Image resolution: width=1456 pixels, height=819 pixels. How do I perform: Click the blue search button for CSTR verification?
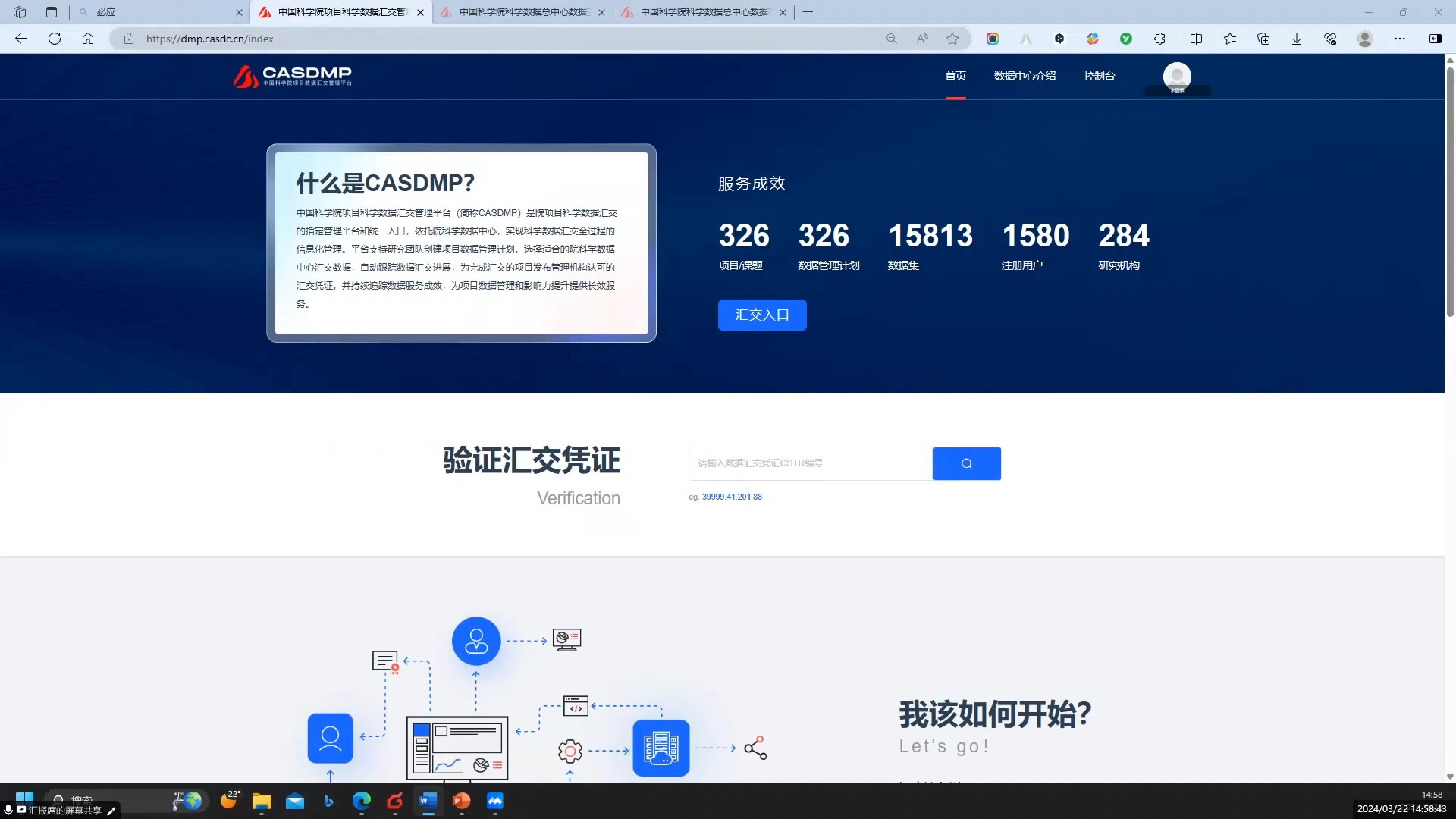[966, 463]
